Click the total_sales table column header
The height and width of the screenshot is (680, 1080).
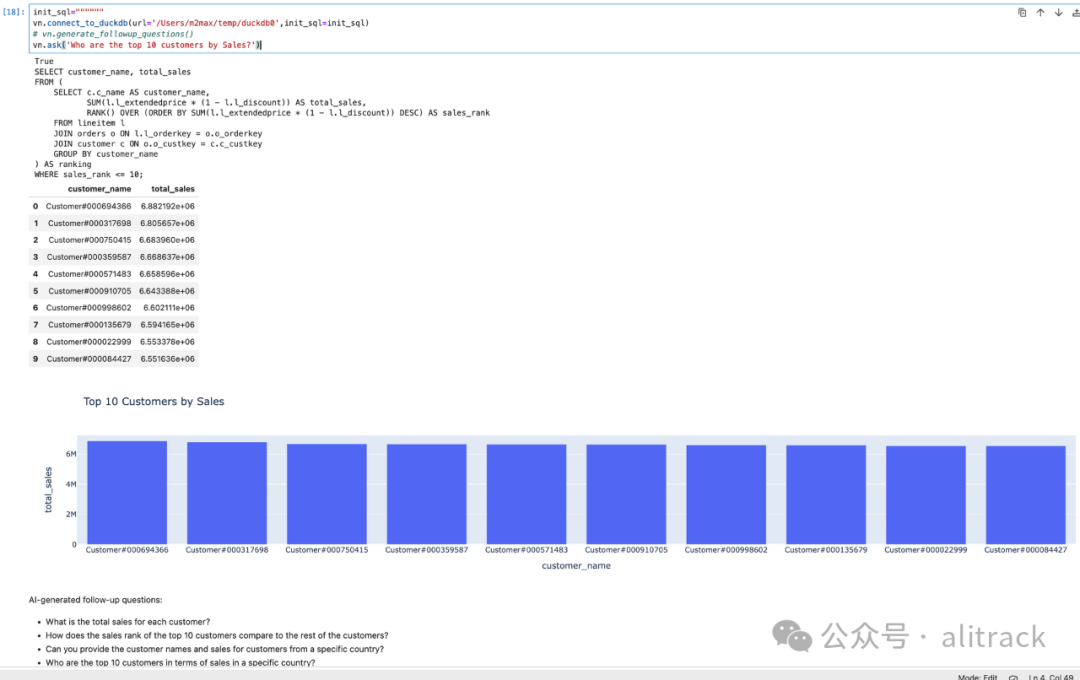[173, 189]
